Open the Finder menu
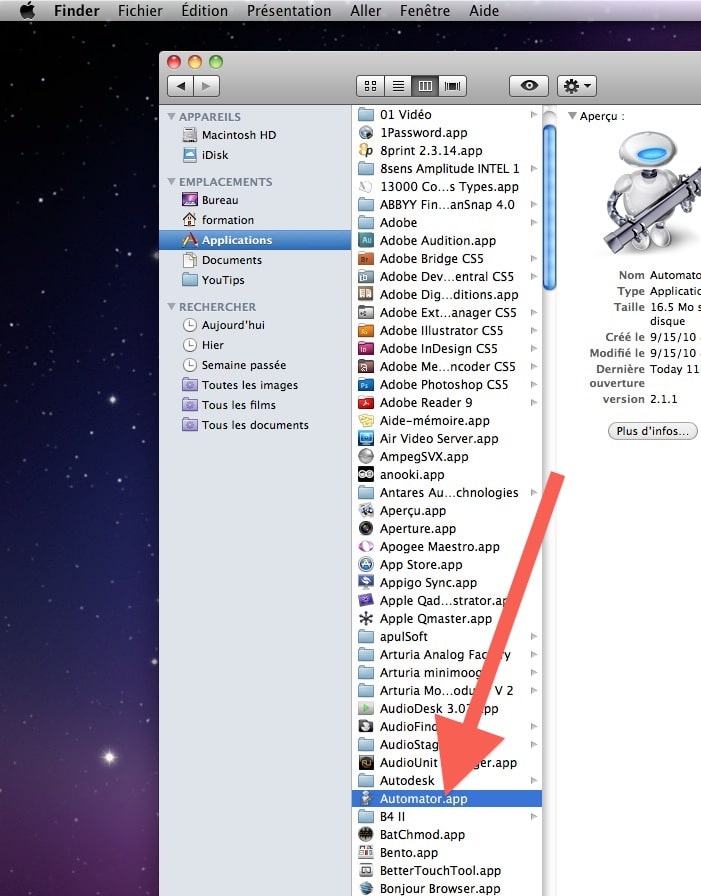Image resolution: width=701 pixels, height=896 pixels. 77,11
